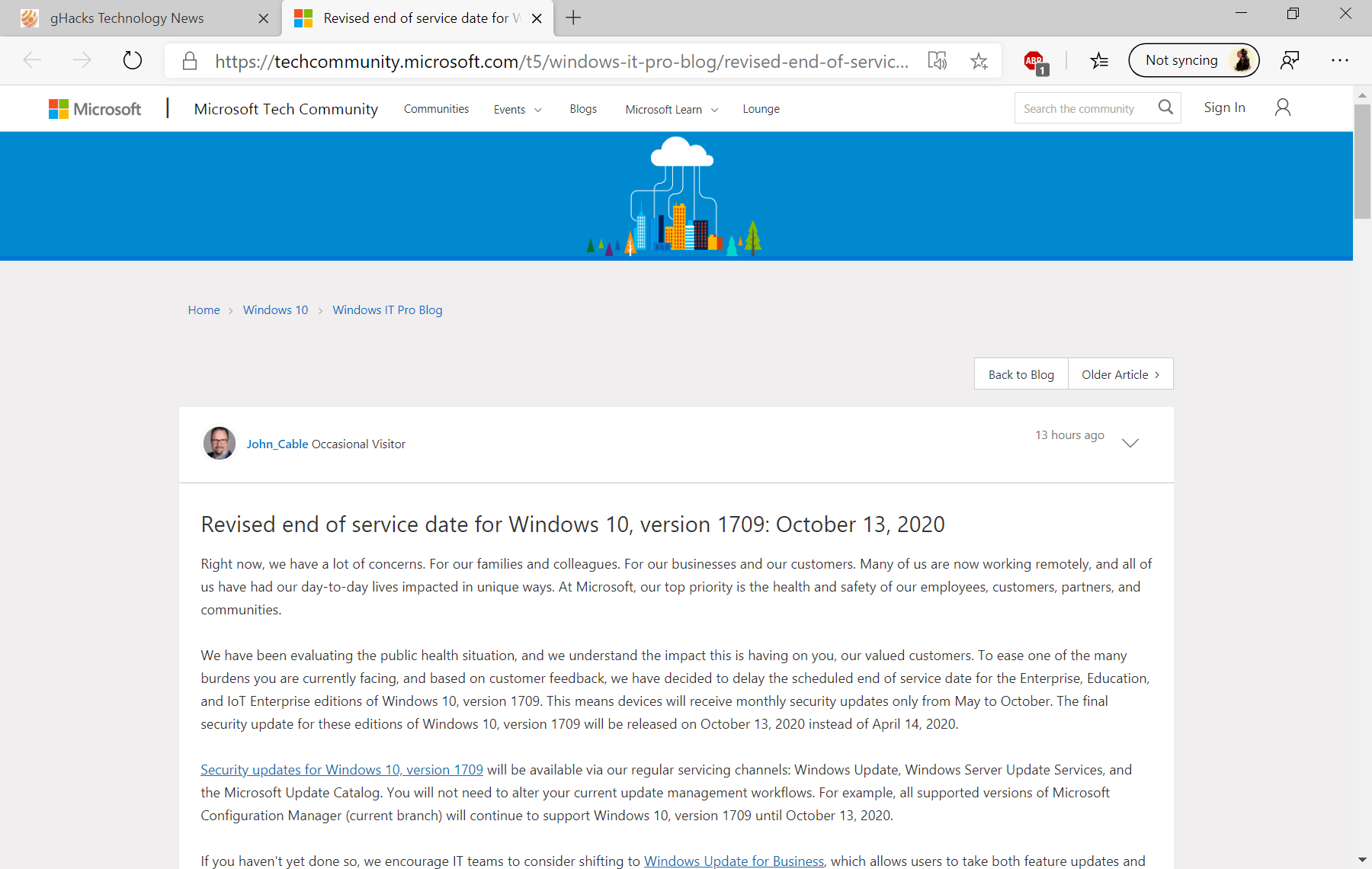The image size is (1372, 869).
Task: Click the address bar URL
Action: 561,61
